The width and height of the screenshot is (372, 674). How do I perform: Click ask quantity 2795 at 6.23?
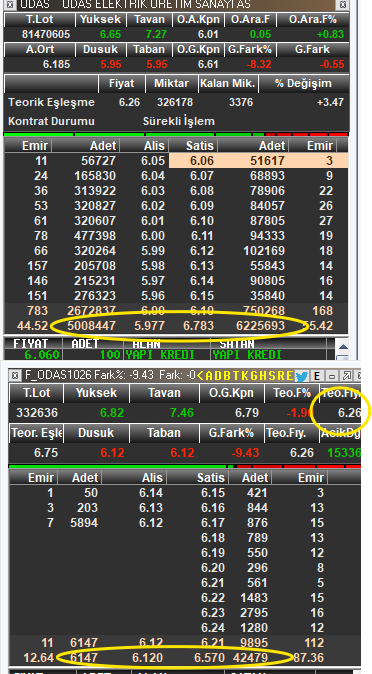click(254, 613)
